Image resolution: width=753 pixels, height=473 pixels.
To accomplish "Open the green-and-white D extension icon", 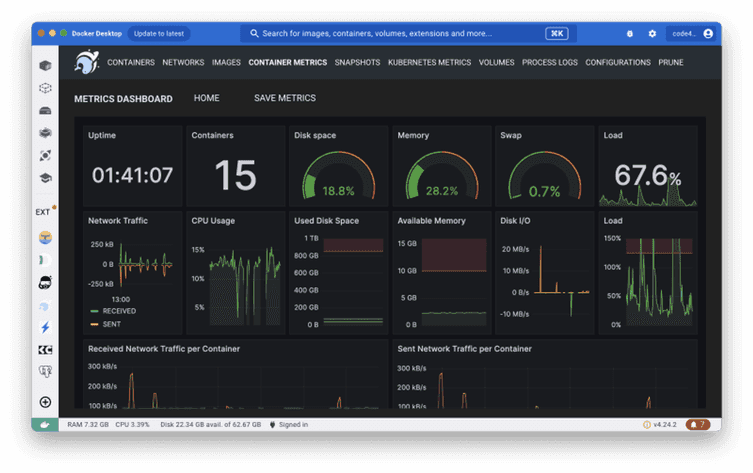I will tap(45, 260).
